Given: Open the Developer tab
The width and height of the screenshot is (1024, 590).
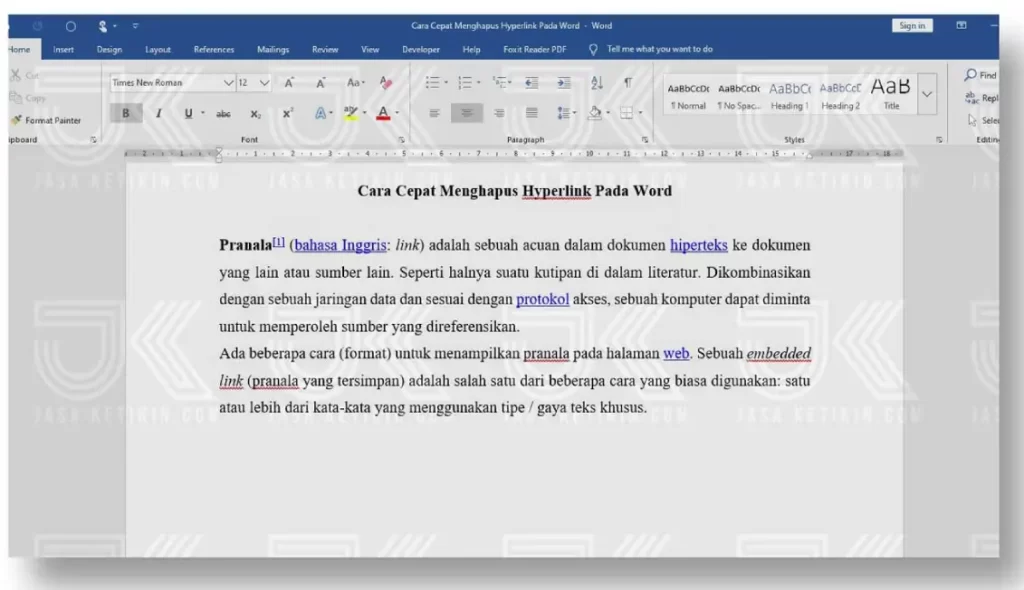Looking at the screenshot, I should (421, 50).
